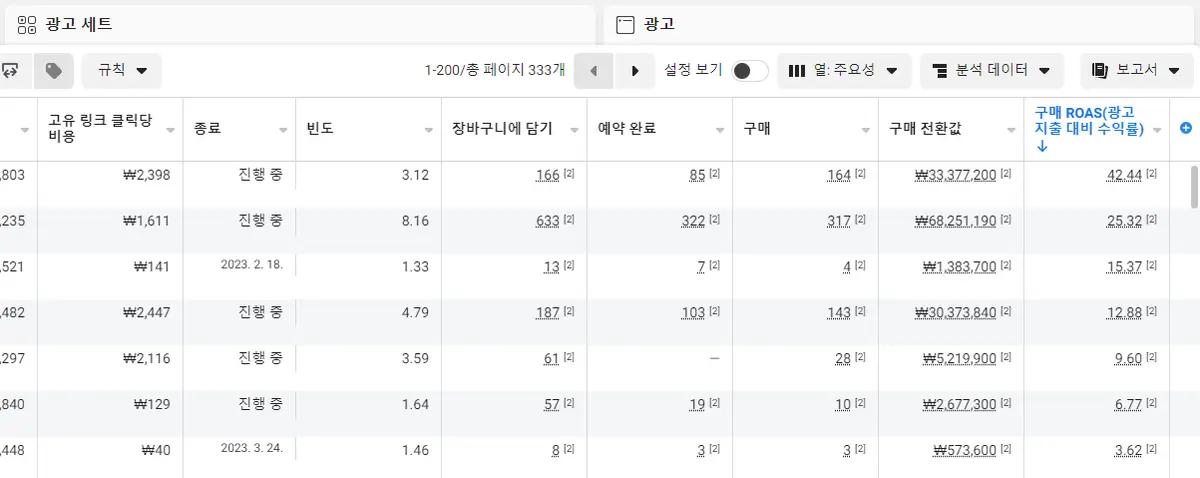The height and width of the screenshot is (478, 1200).
Task: Select frequency cell 8.16
Action: [x=415, y=221]
